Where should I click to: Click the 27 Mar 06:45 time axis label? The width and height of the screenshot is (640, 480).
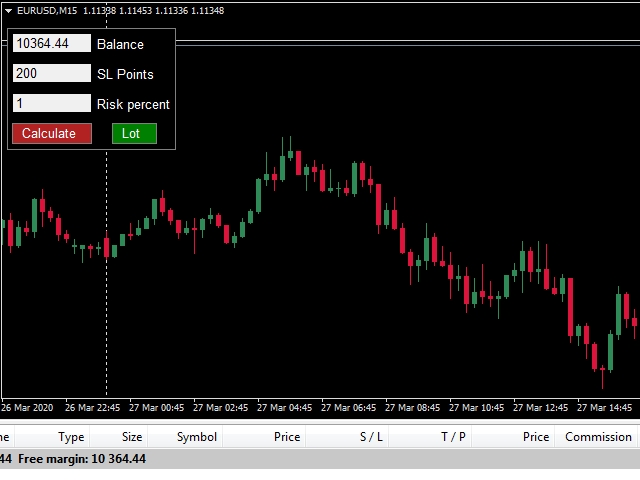click(349, 408)
